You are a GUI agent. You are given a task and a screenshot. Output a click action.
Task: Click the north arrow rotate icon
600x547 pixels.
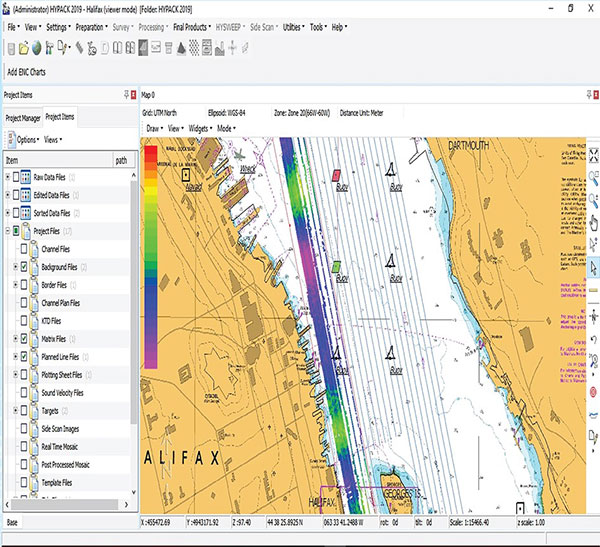pos(593,317)
